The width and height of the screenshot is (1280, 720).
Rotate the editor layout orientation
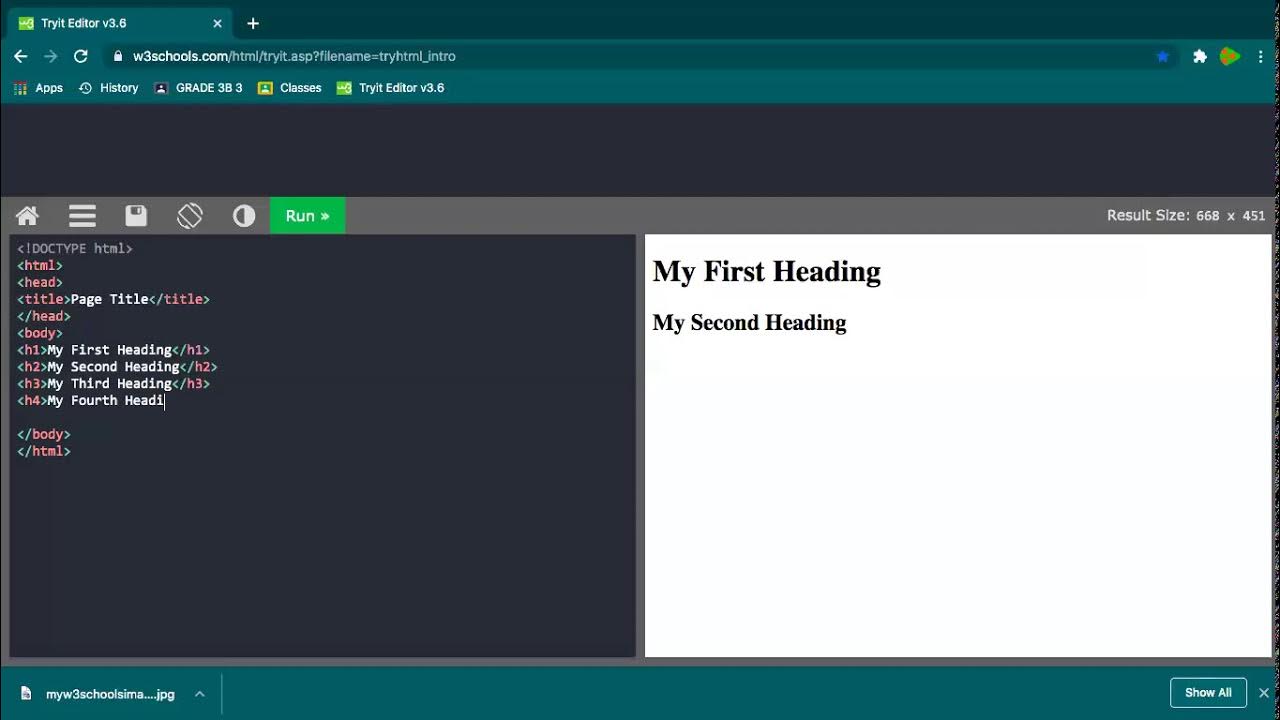[x=190, y=216]
